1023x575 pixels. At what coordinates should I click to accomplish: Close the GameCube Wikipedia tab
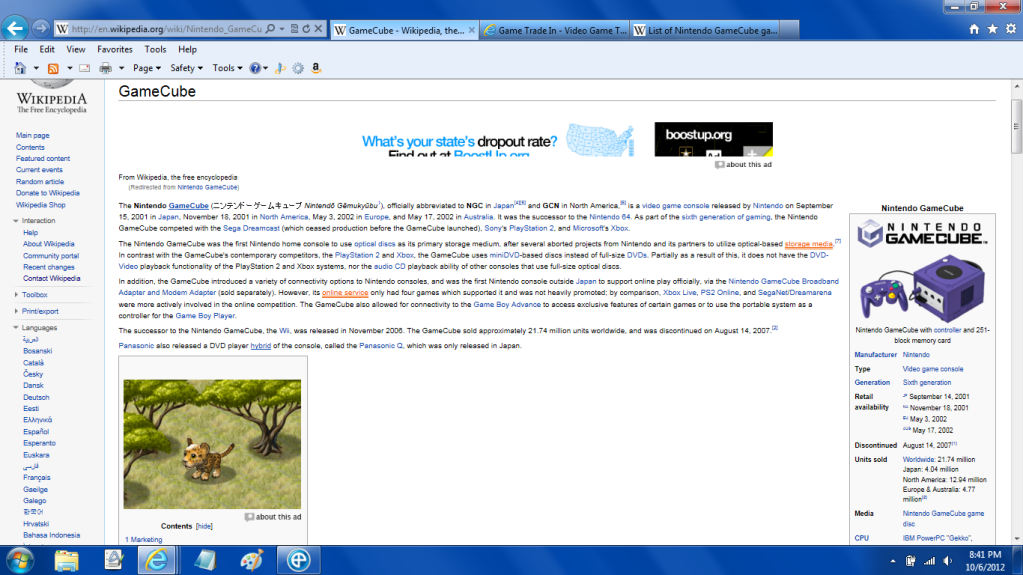click(472, 30)
